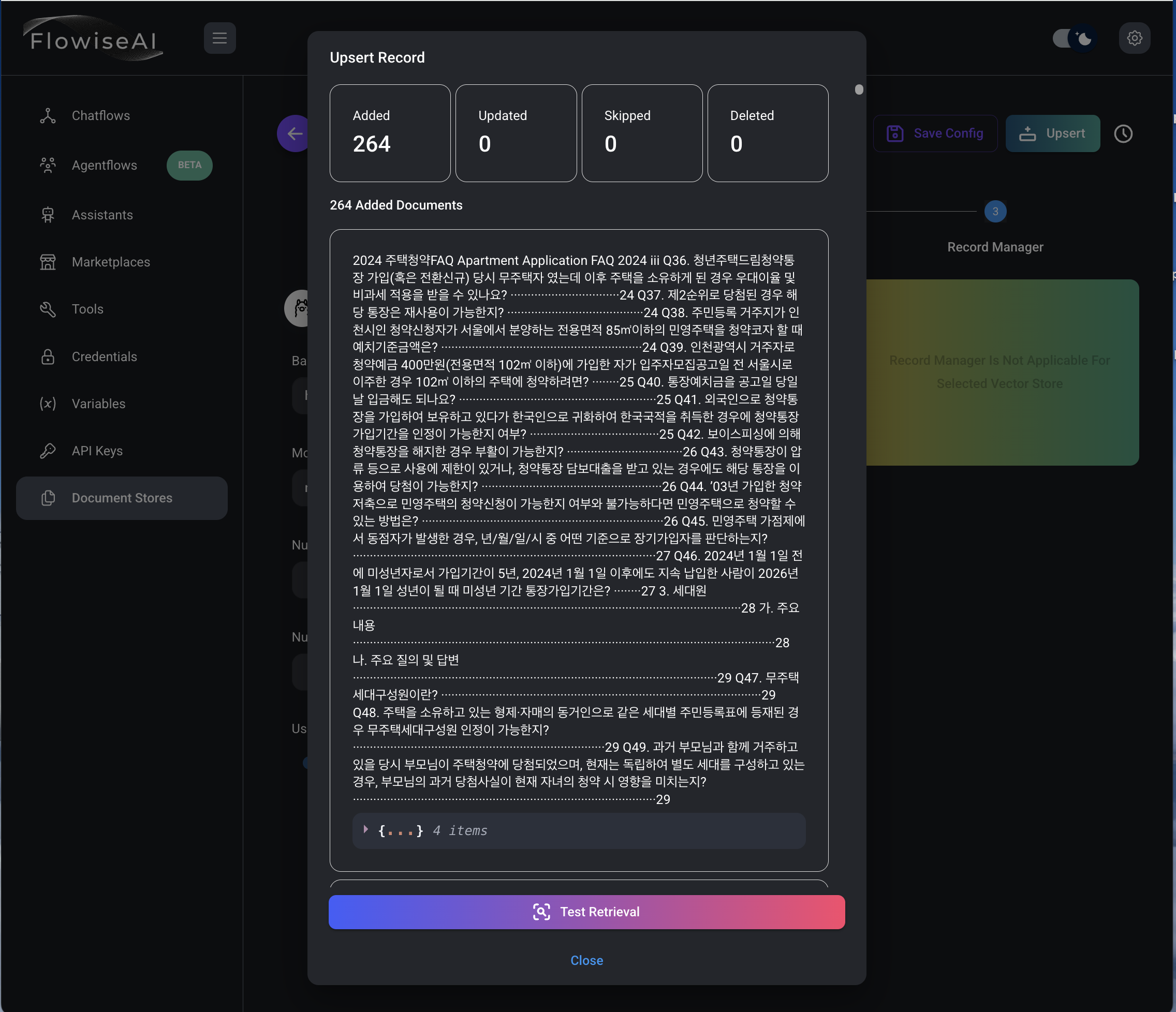Go to Assistants page
The image size is (1176, 1012).
pyautogui.click(x=102, y=215)
